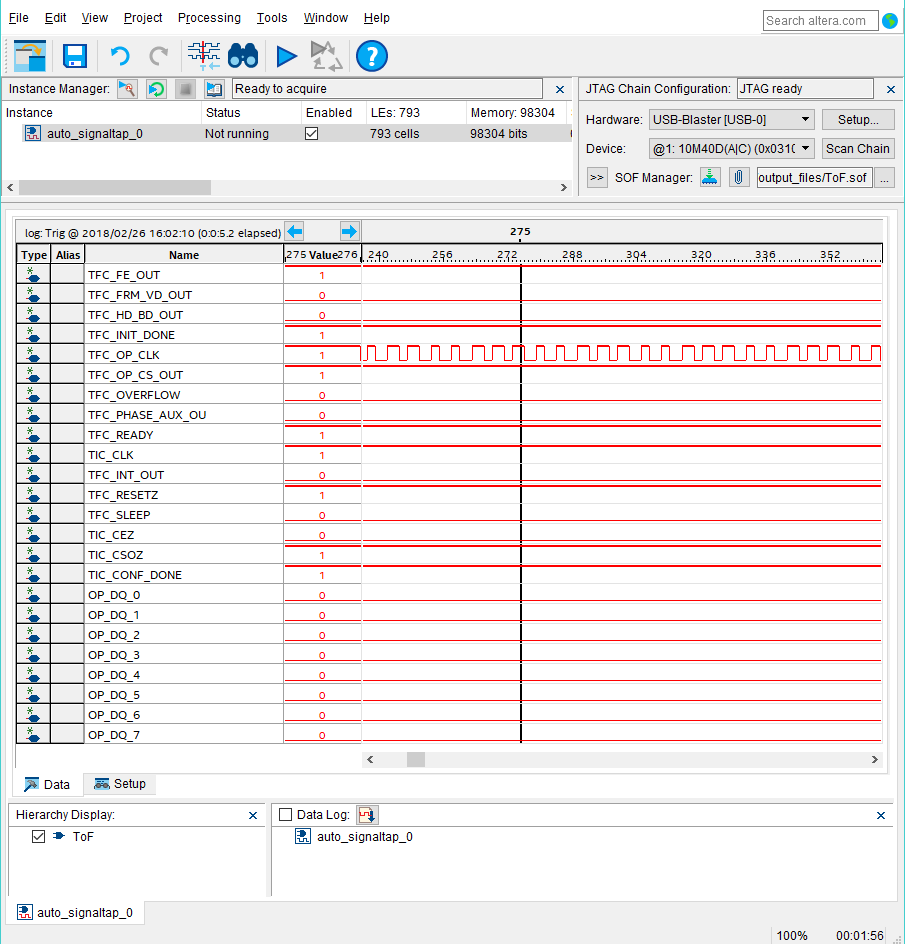Close the Data Log panel
The width and height of the screenshot is (905, 944).
(880, 815)
